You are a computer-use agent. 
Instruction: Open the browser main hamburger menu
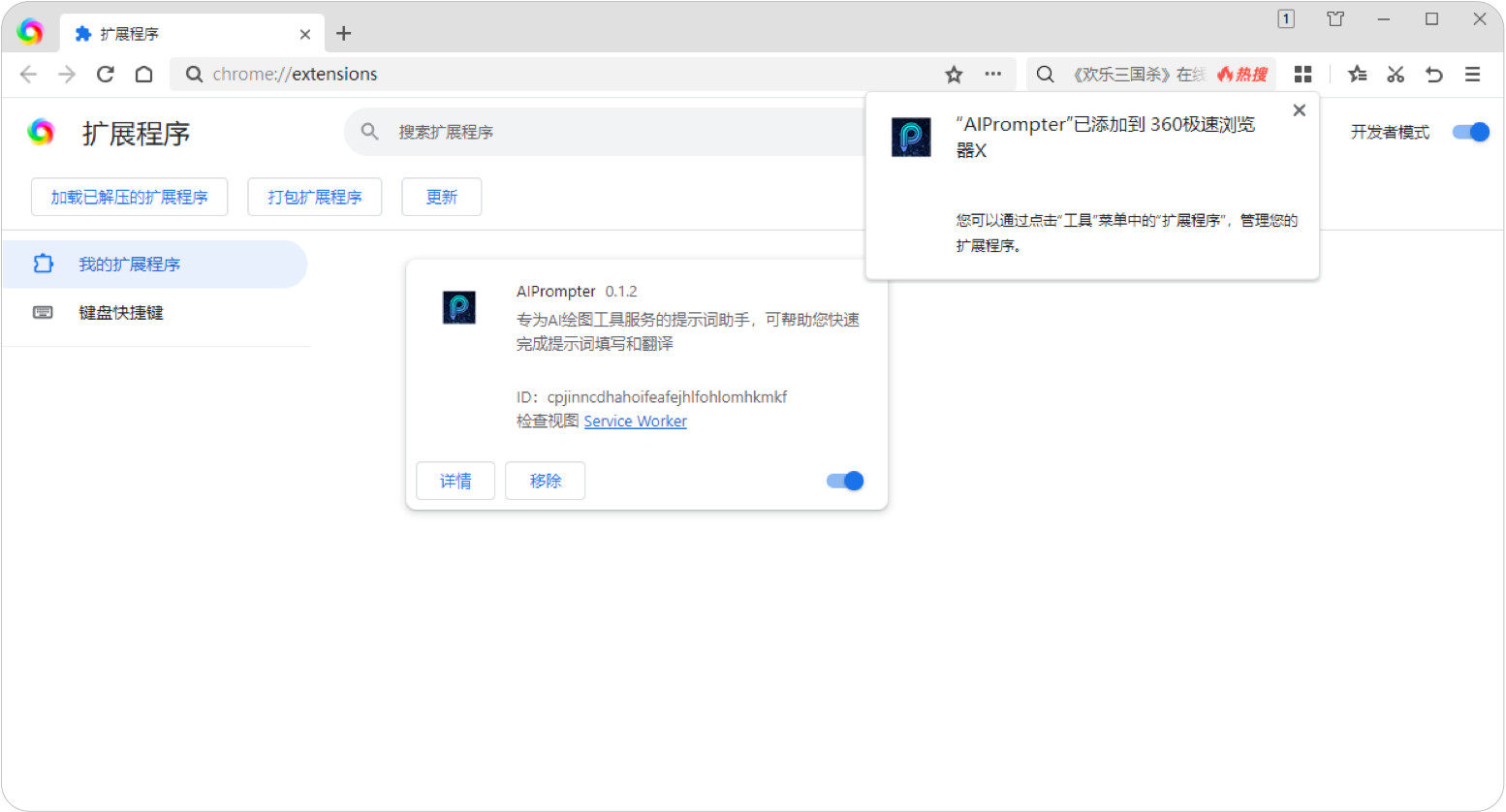(1473, 75)
